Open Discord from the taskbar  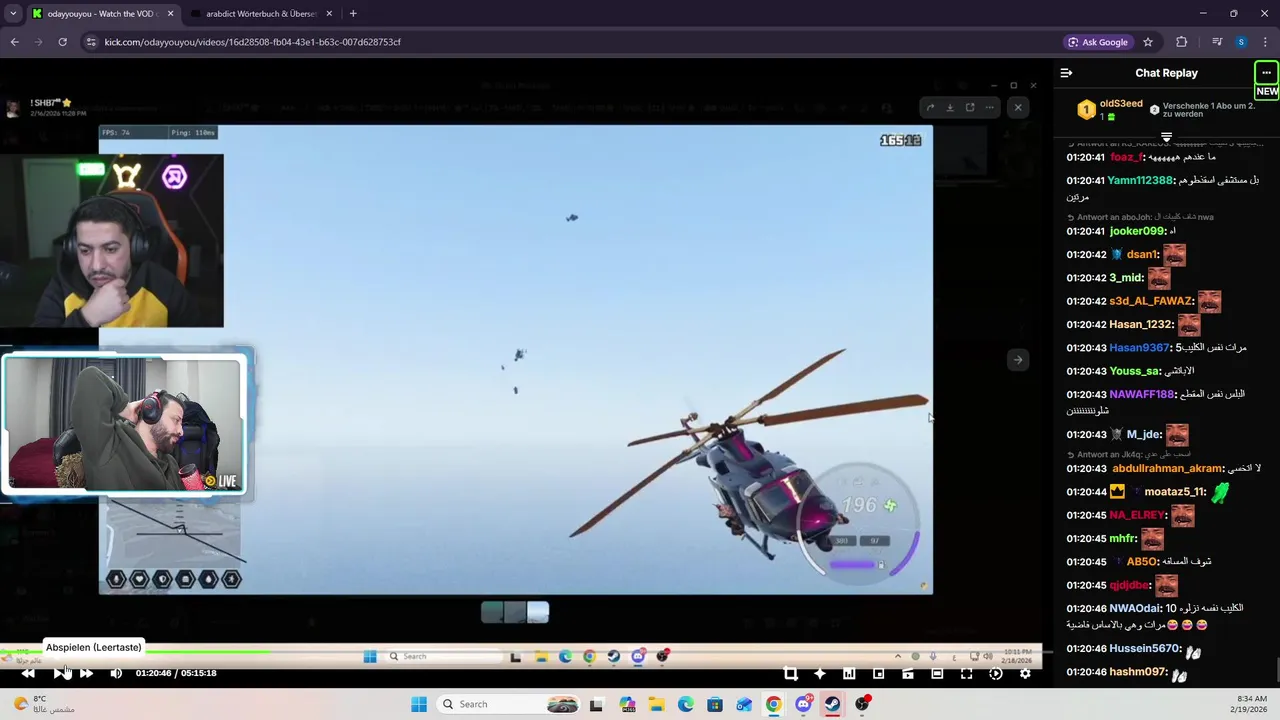click(803, 704)
